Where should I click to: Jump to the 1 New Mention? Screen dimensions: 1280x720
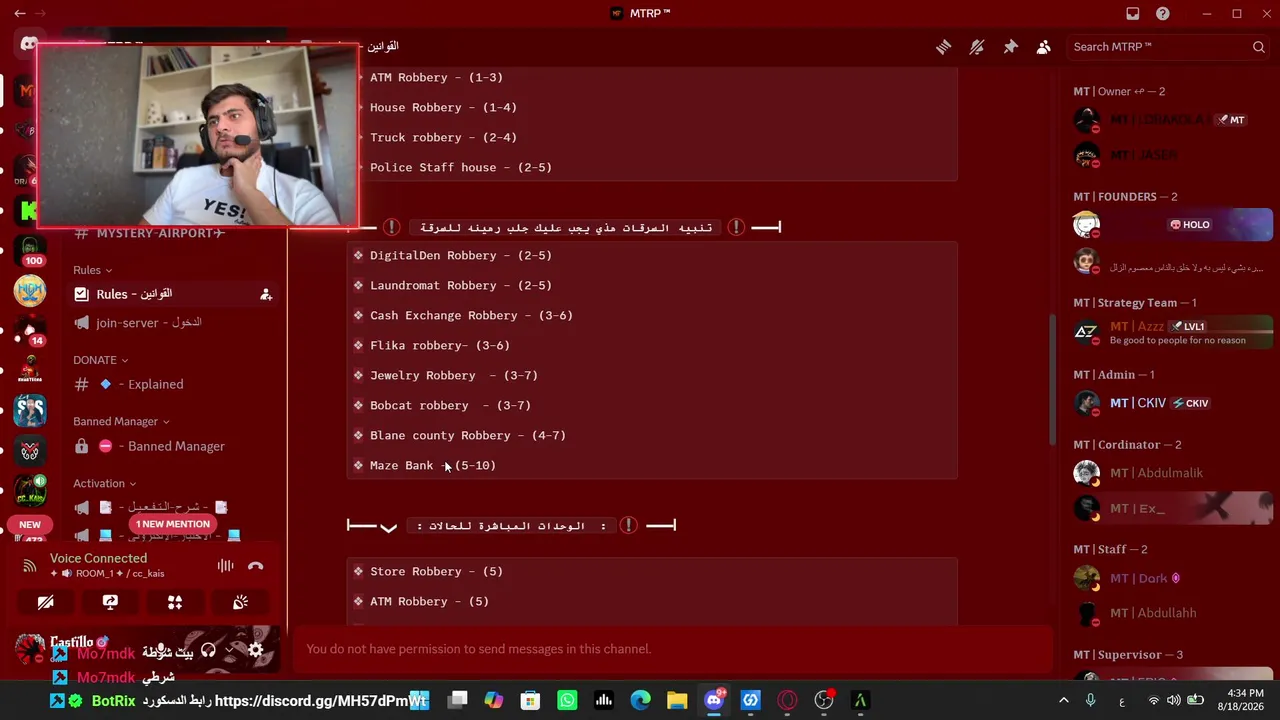173,524
